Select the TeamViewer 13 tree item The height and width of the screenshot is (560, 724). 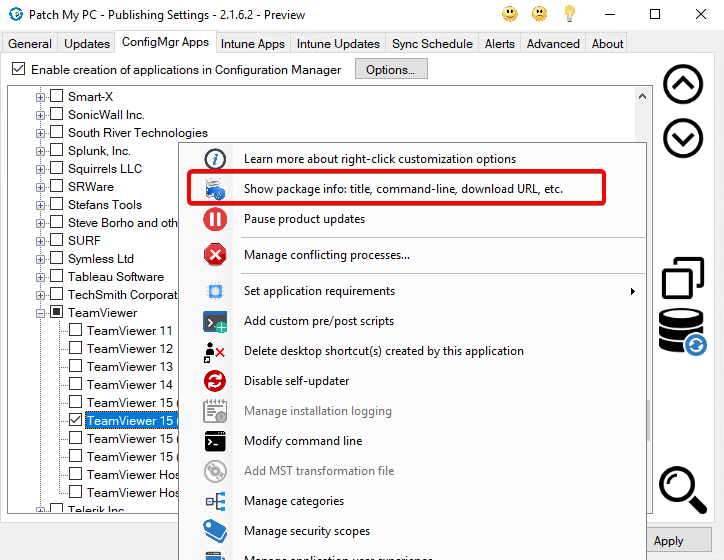pos(129,367)
